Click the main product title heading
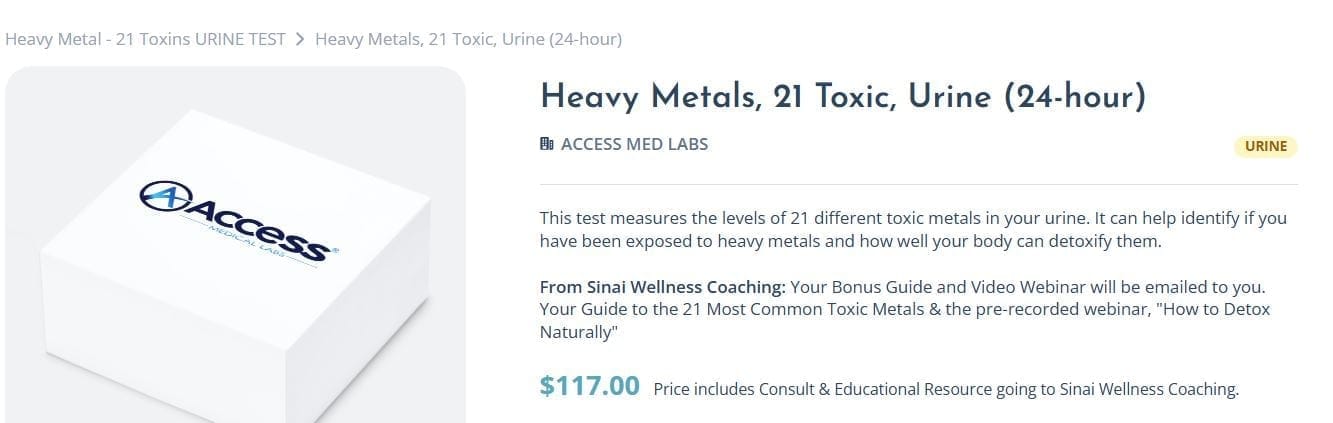1333x423 pixels. [842, 97]
